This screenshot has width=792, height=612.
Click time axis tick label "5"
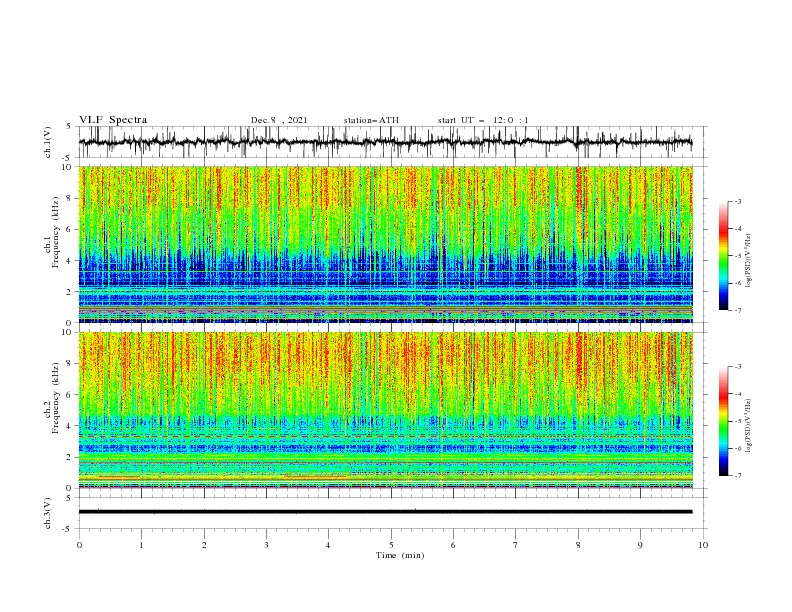pyautogui.click(x=391, y=545)
